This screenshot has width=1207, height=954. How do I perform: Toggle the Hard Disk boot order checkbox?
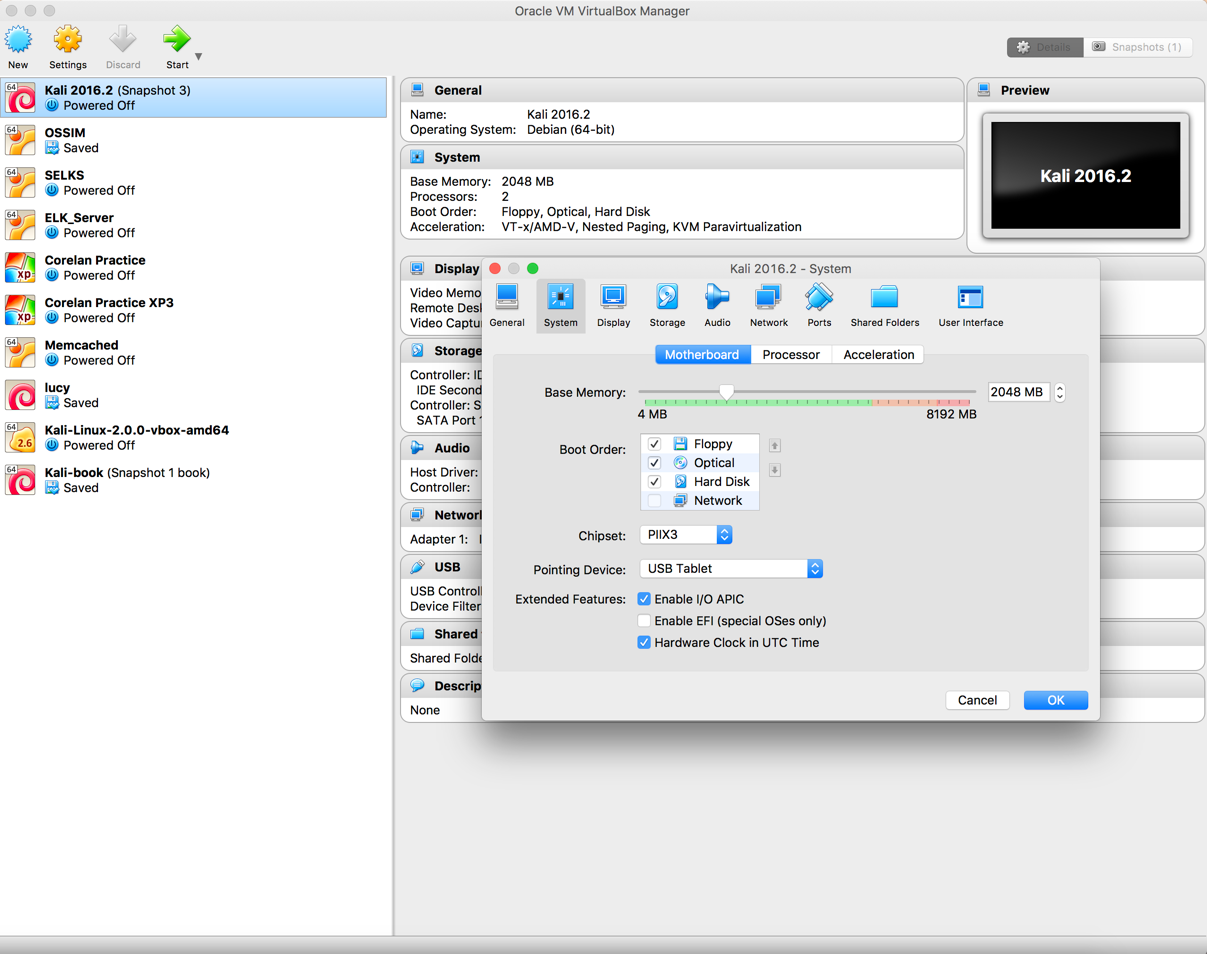(x=654, y=482)
